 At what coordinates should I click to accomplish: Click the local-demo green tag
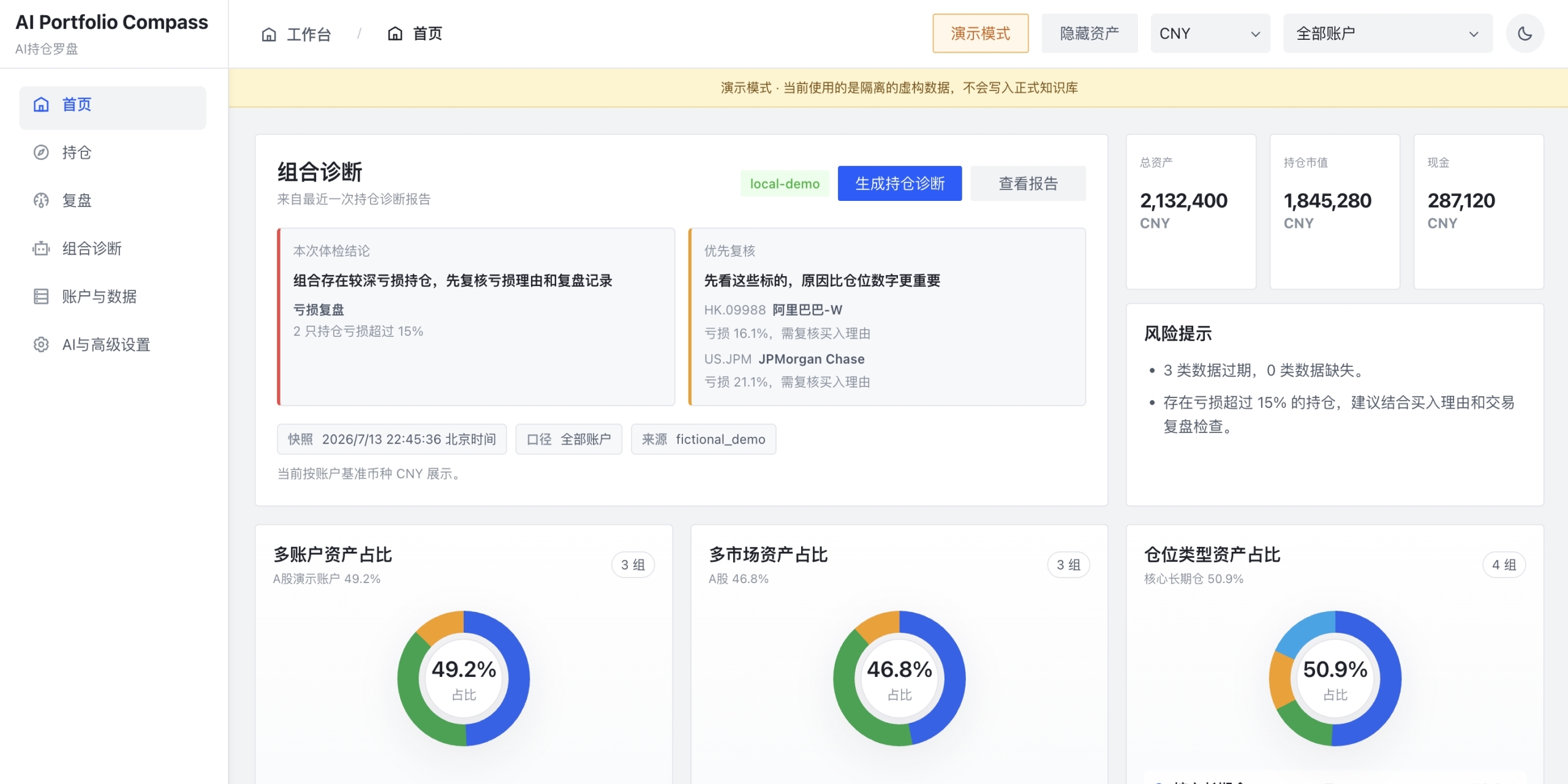(x=785, y=184)
